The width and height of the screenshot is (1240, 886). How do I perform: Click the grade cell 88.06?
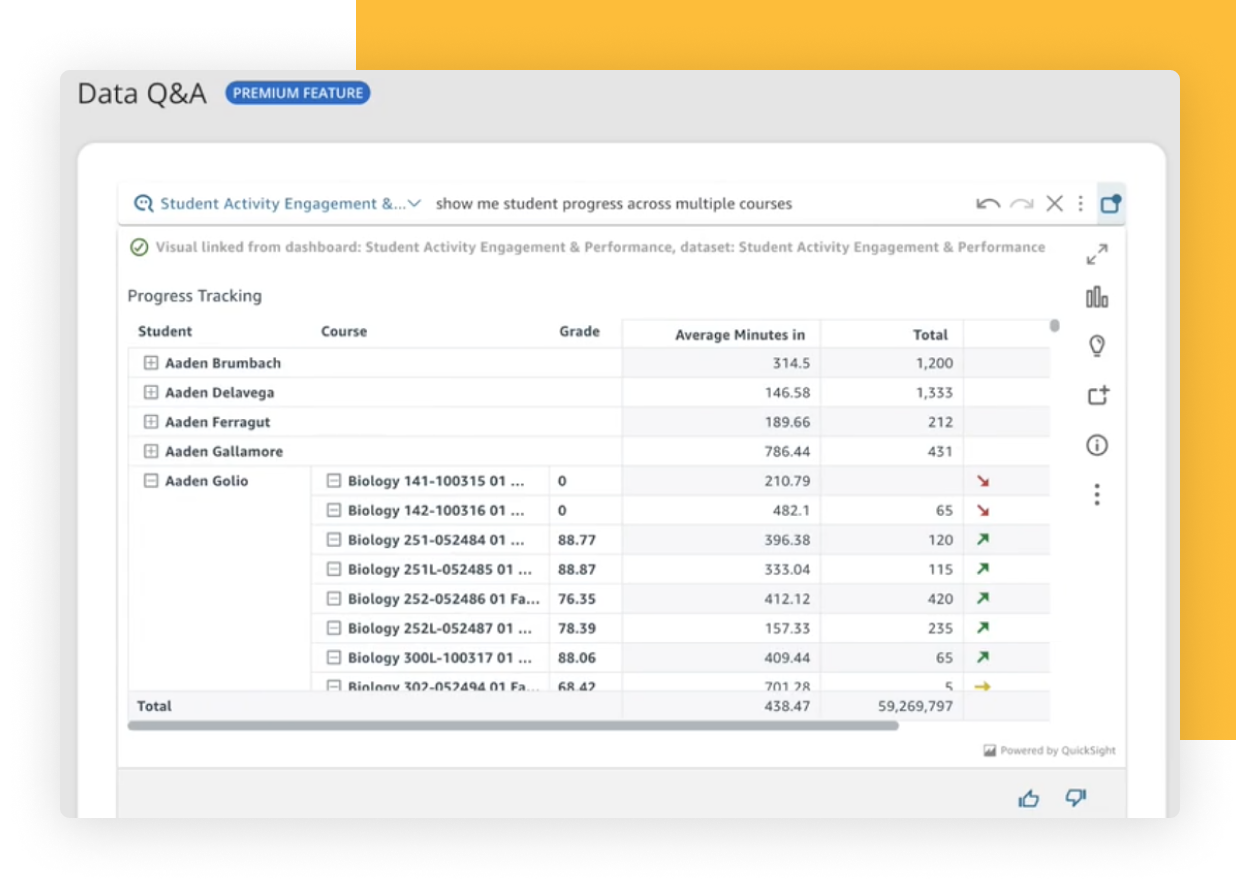tap(577, 658)
